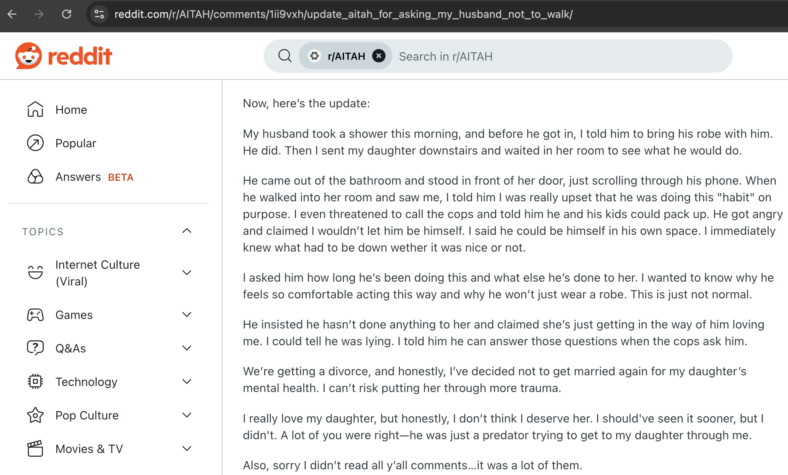The height and width of the screenshot is (475, 788).
Task: Click the Internet Culture smiley icon
Action: click(x=35, y=272)
